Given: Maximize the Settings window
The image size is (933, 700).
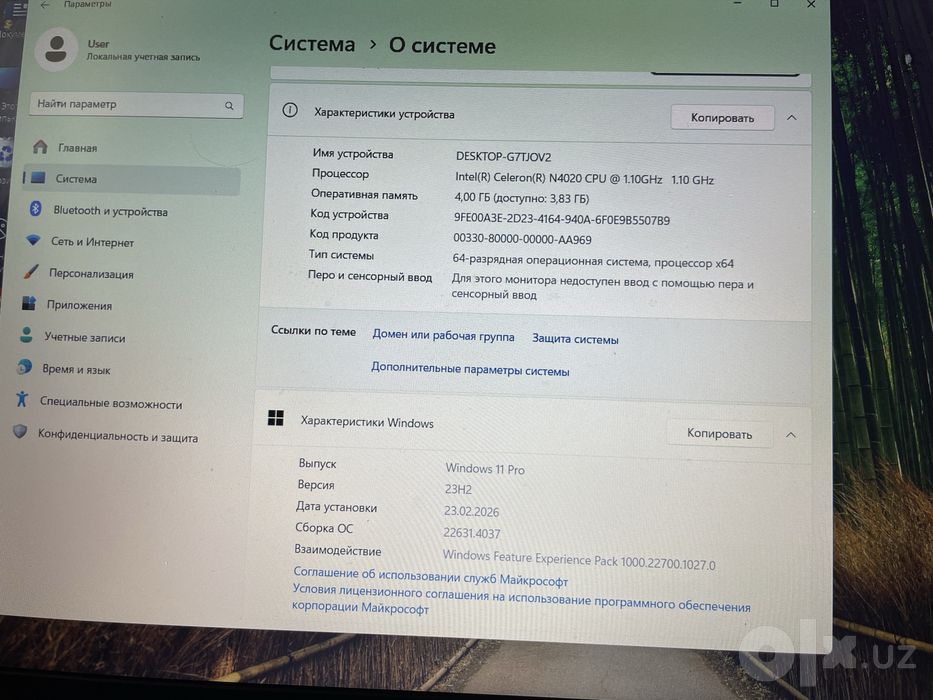Looking at the screenshot, I should click(774, 4).
